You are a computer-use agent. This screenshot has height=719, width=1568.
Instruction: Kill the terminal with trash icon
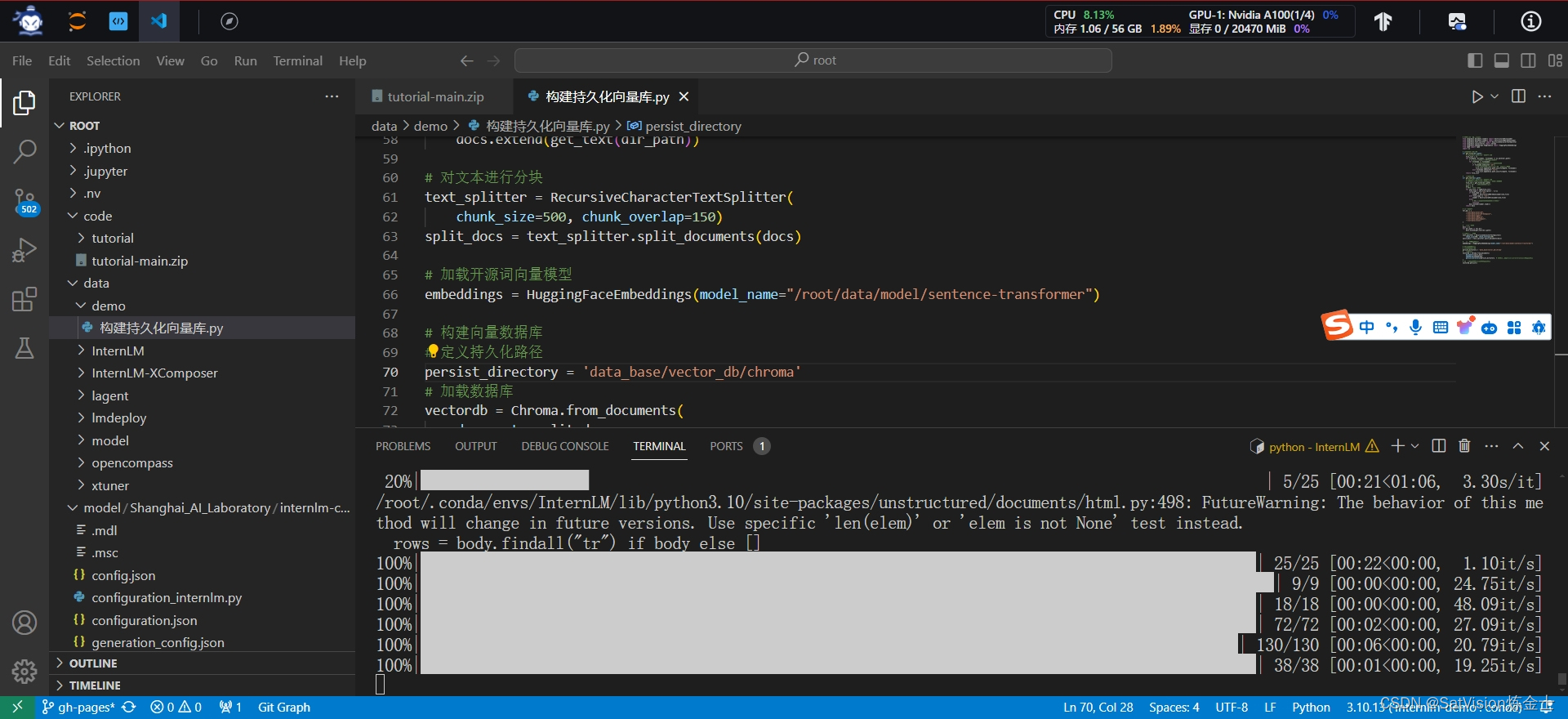(x=1464, y=446)
